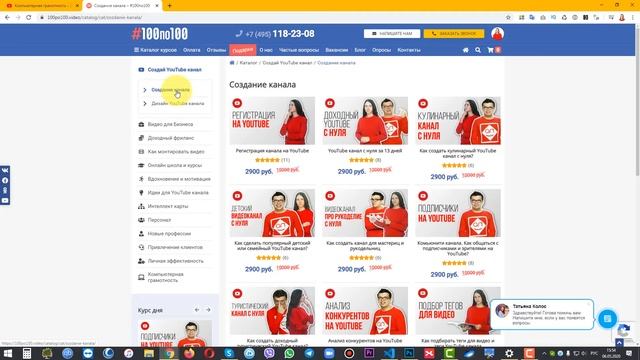The height and width of the screenshot is (360, 640).
Task: Open 'Доходный YouTube с нуля' course thumbnail
Action: [x=365, y=120]
